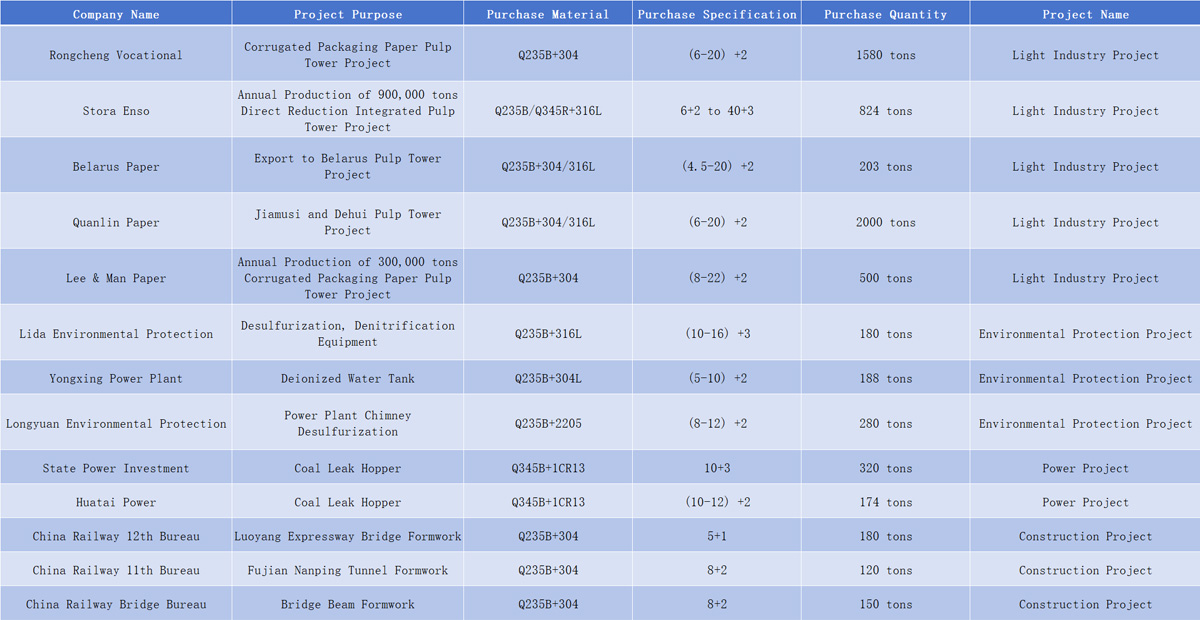Click the Q235B+304L material cell
This screenshot has width=1200, height=620.
pos(548,378)
